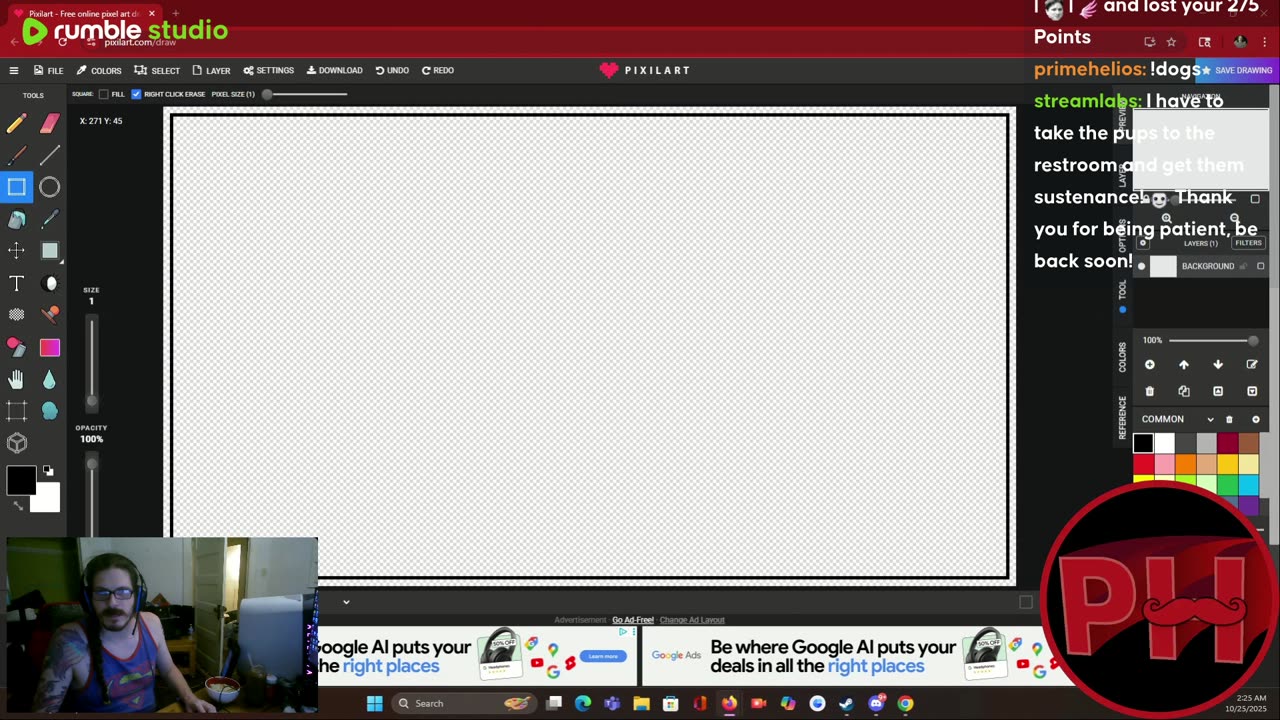Select the Line tool

point(50,155)
